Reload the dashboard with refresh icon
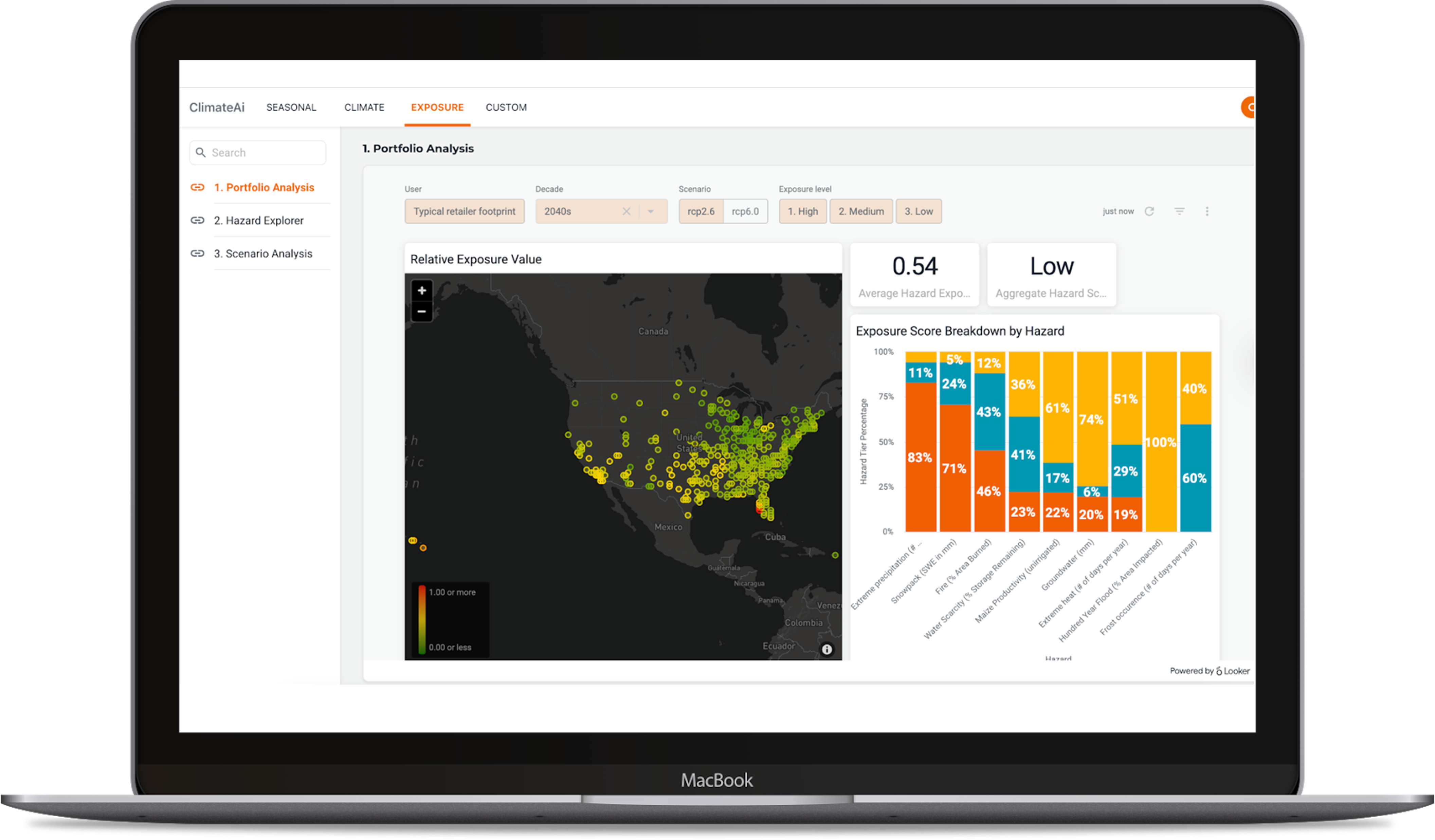The width and height of the screenshot is (1435, 840). (x=1149, y=211)
